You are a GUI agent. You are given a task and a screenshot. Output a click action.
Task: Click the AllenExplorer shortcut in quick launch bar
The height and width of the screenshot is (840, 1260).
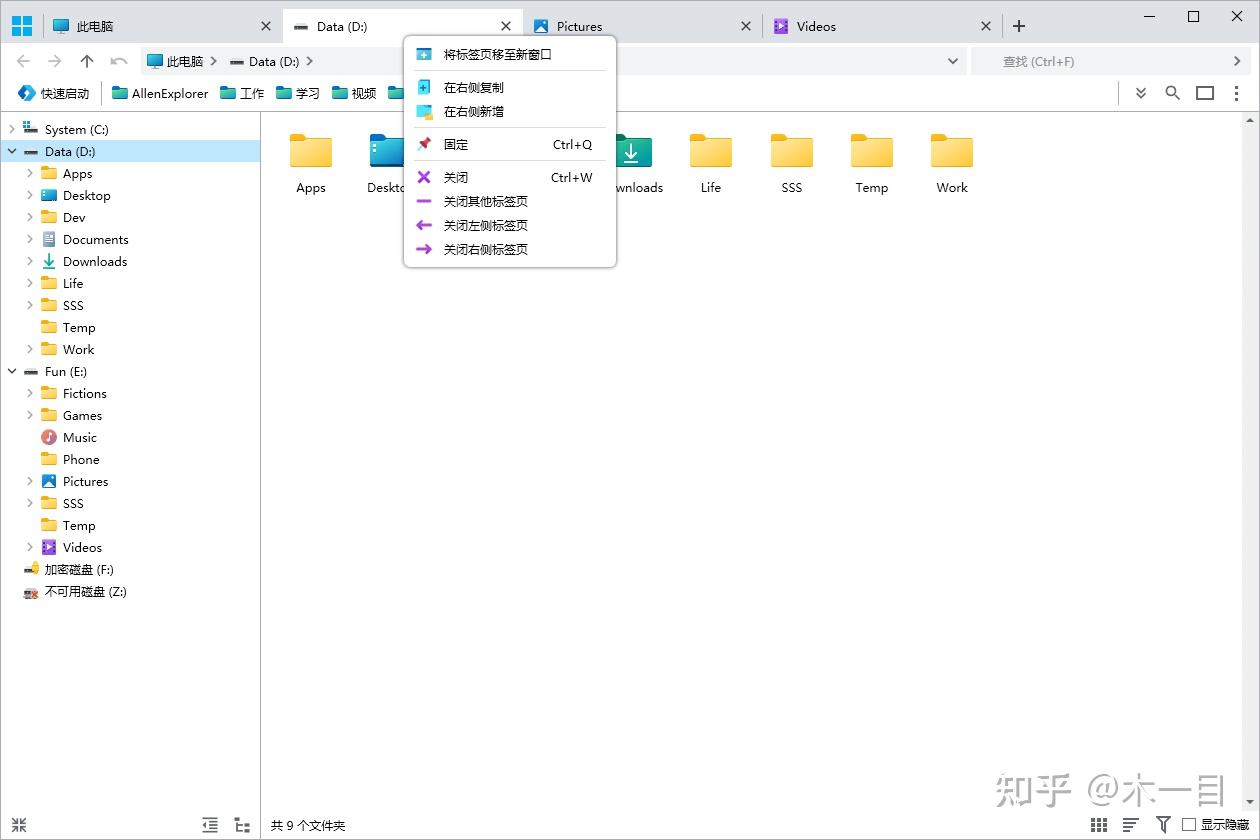[x=168, y=92]
